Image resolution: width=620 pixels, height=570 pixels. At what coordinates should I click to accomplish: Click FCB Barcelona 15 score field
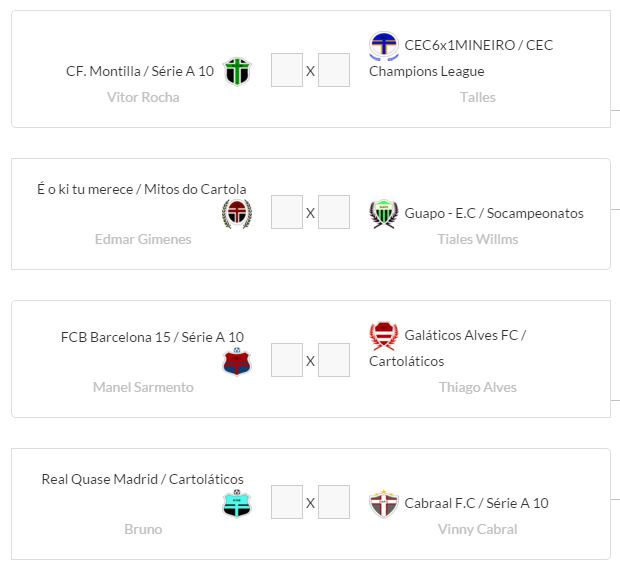pyautogui.click(x=287, y=360)
